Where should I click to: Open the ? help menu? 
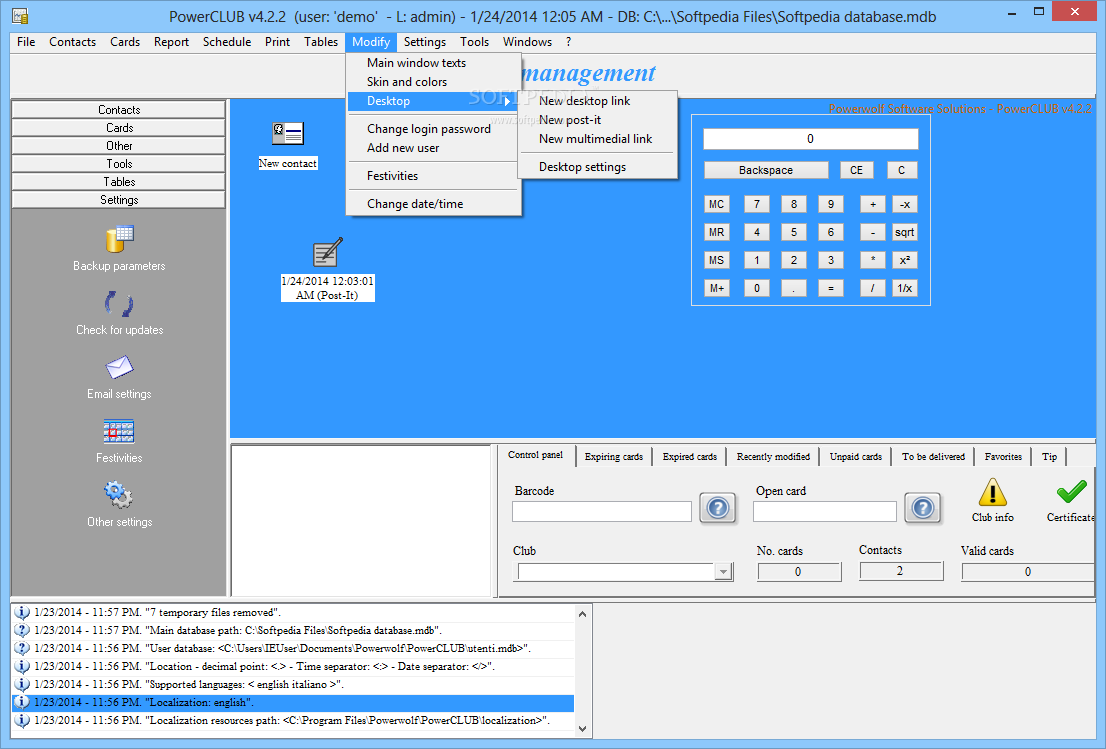(x=569, y=42)
